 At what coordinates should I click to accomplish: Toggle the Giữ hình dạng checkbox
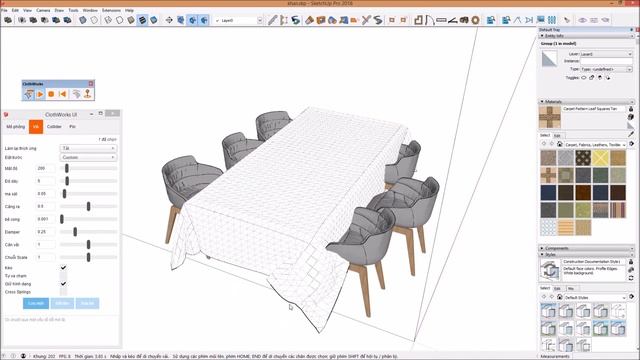coord(63,284)
